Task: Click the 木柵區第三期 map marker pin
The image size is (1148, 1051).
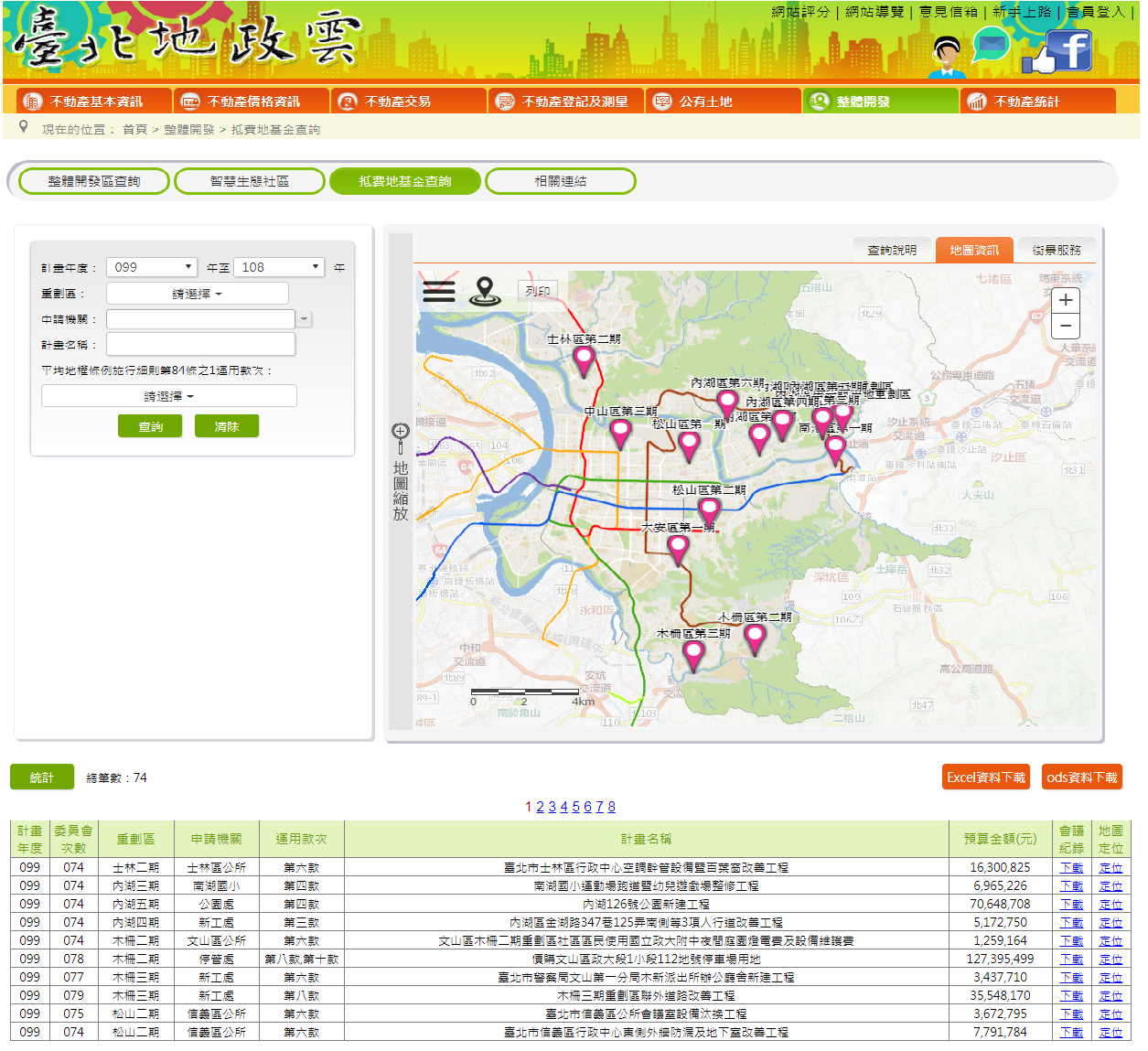Action: (694, 655)
